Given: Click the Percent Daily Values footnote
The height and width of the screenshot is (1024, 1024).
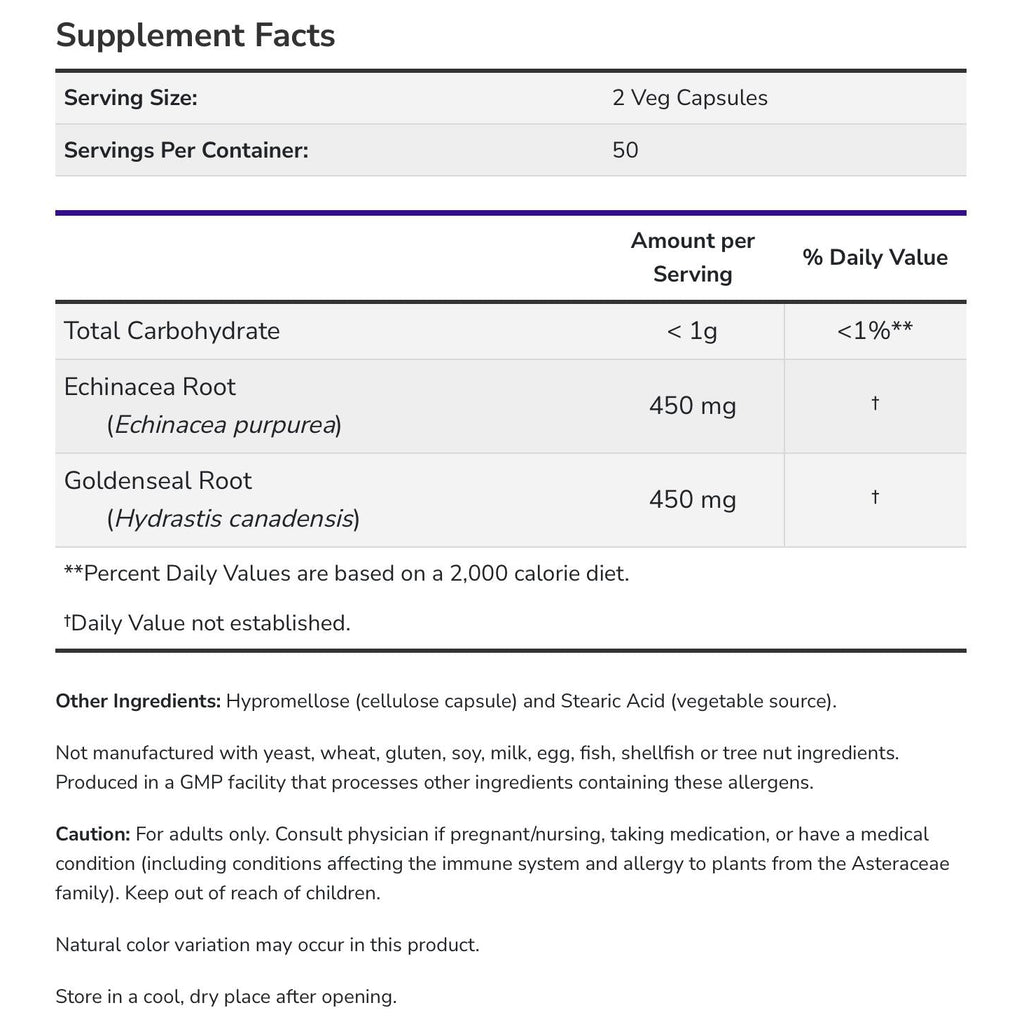Looking at the screenshot, I should click(x=346, y=574).
